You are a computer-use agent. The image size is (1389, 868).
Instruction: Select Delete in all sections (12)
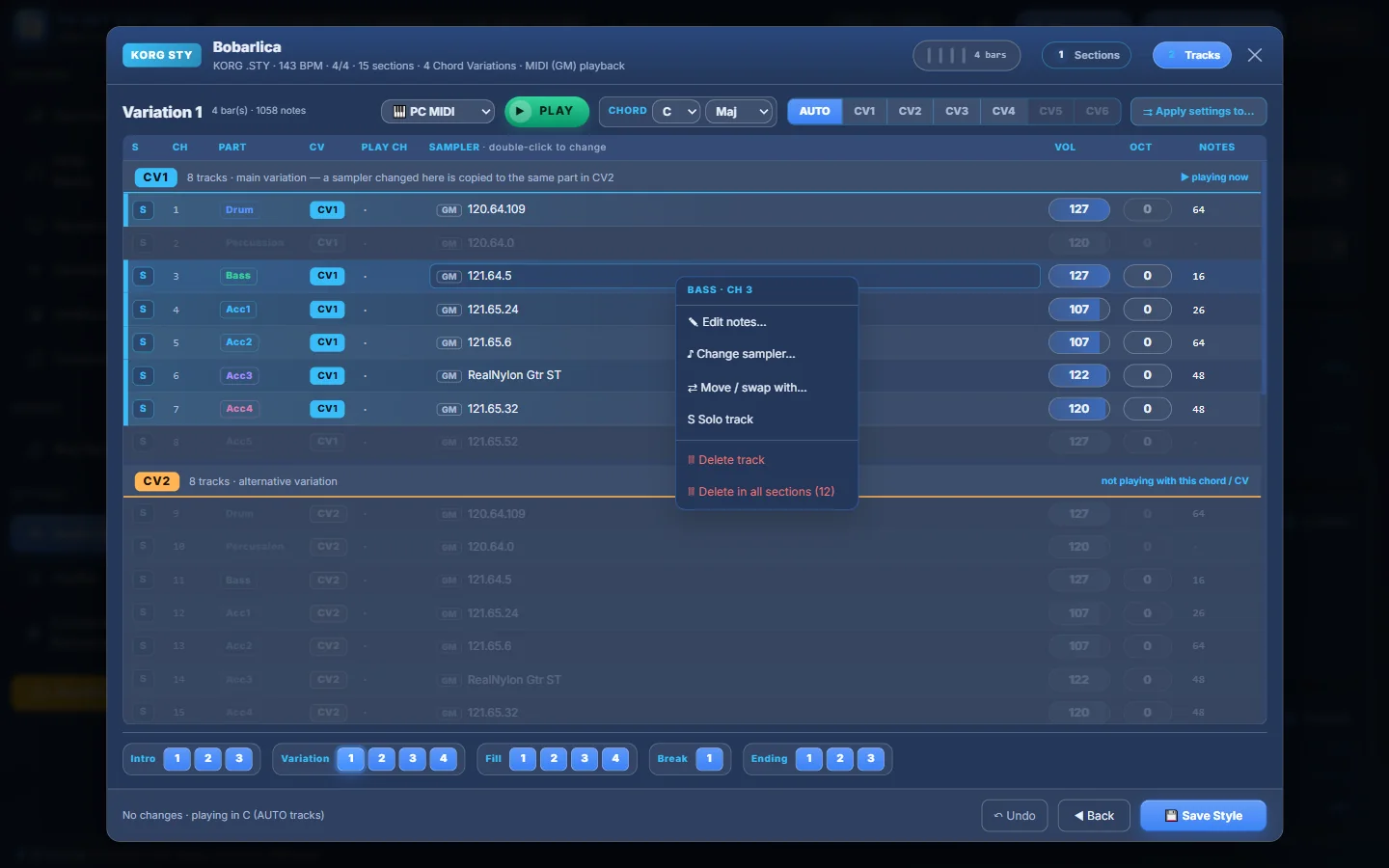767,492
